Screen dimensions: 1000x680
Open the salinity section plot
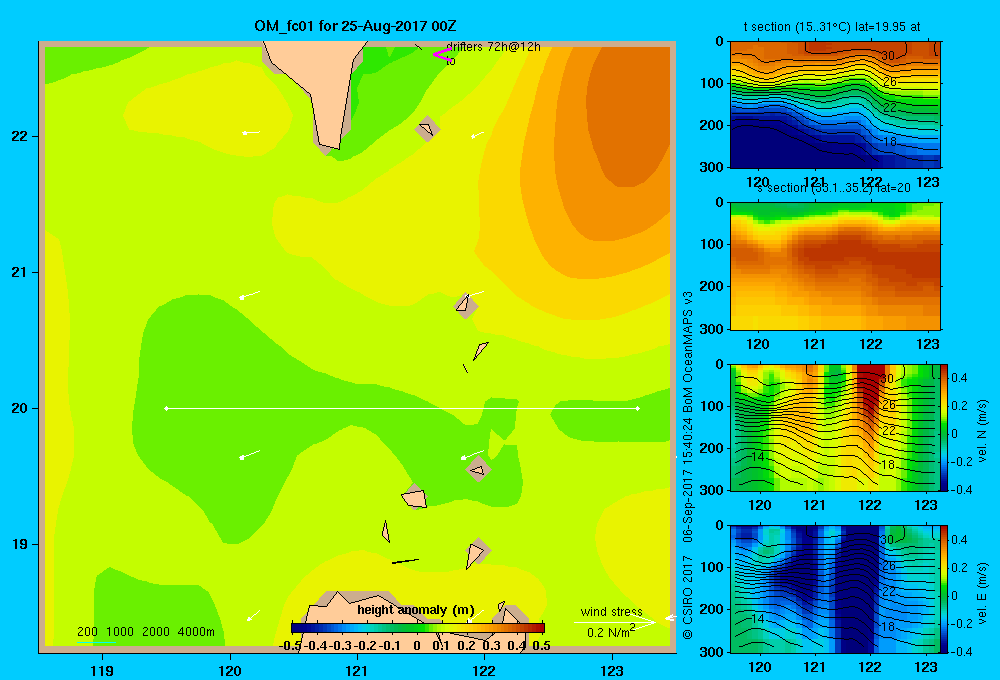(835, 266)
